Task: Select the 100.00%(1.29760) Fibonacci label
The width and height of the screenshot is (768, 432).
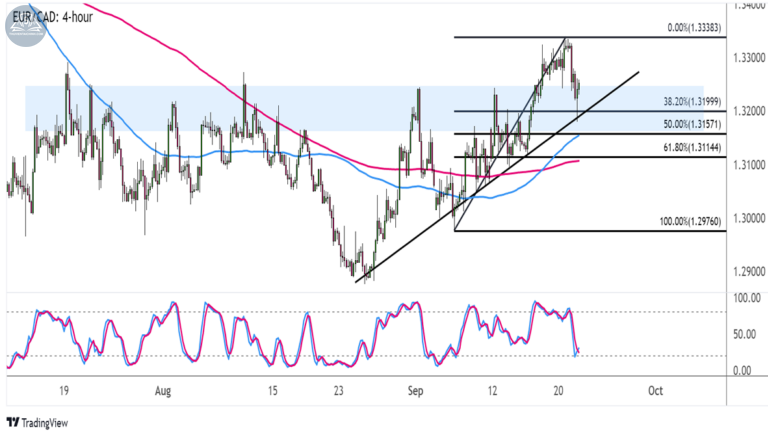Action: tap(690, 222)
